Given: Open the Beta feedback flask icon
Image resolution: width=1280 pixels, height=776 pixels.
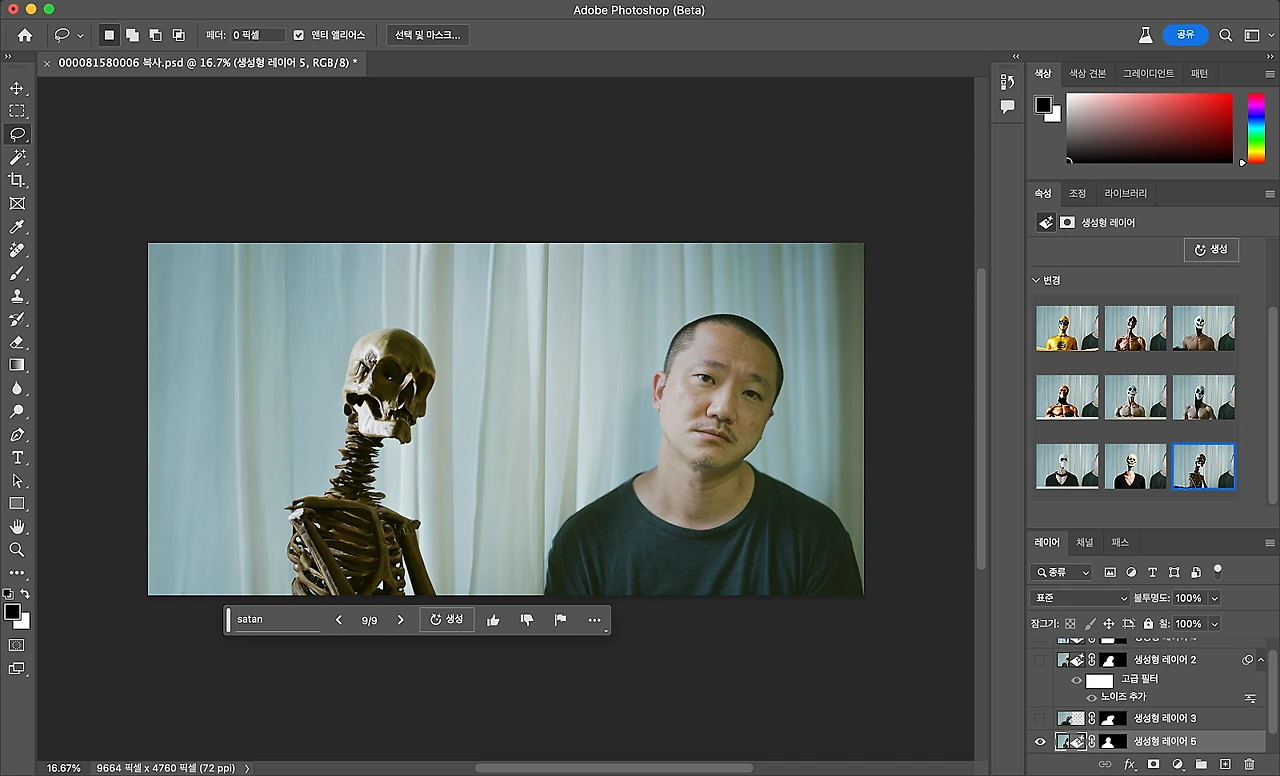Looking at the screenshot, I should [x=1146, y=35].
